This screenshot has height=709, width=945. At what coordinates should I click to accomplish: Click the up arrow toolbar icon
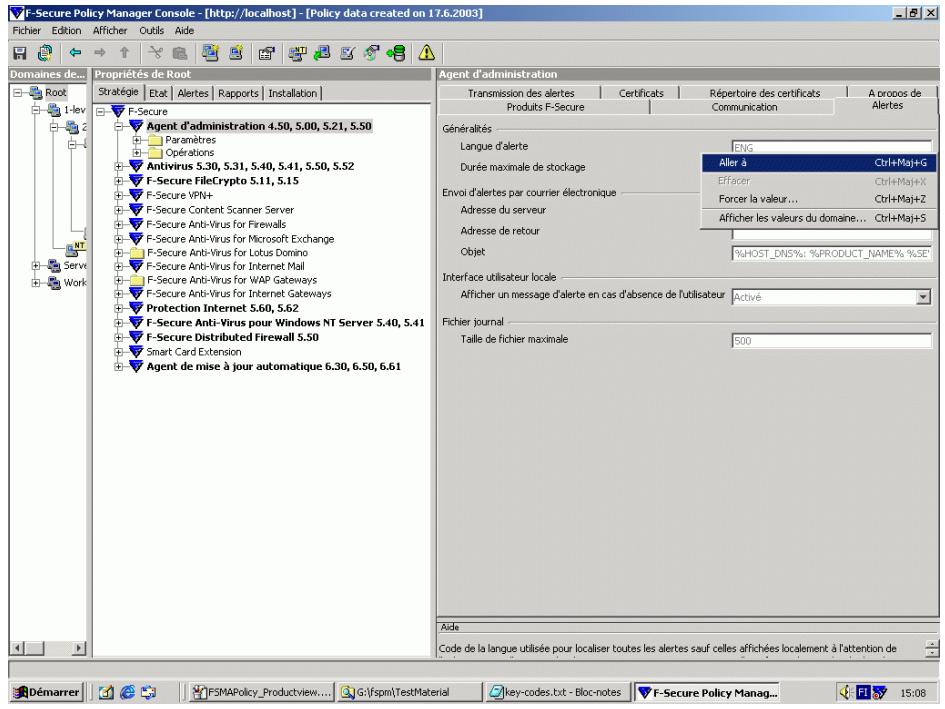pyautogui.click(x=124, y=52)
